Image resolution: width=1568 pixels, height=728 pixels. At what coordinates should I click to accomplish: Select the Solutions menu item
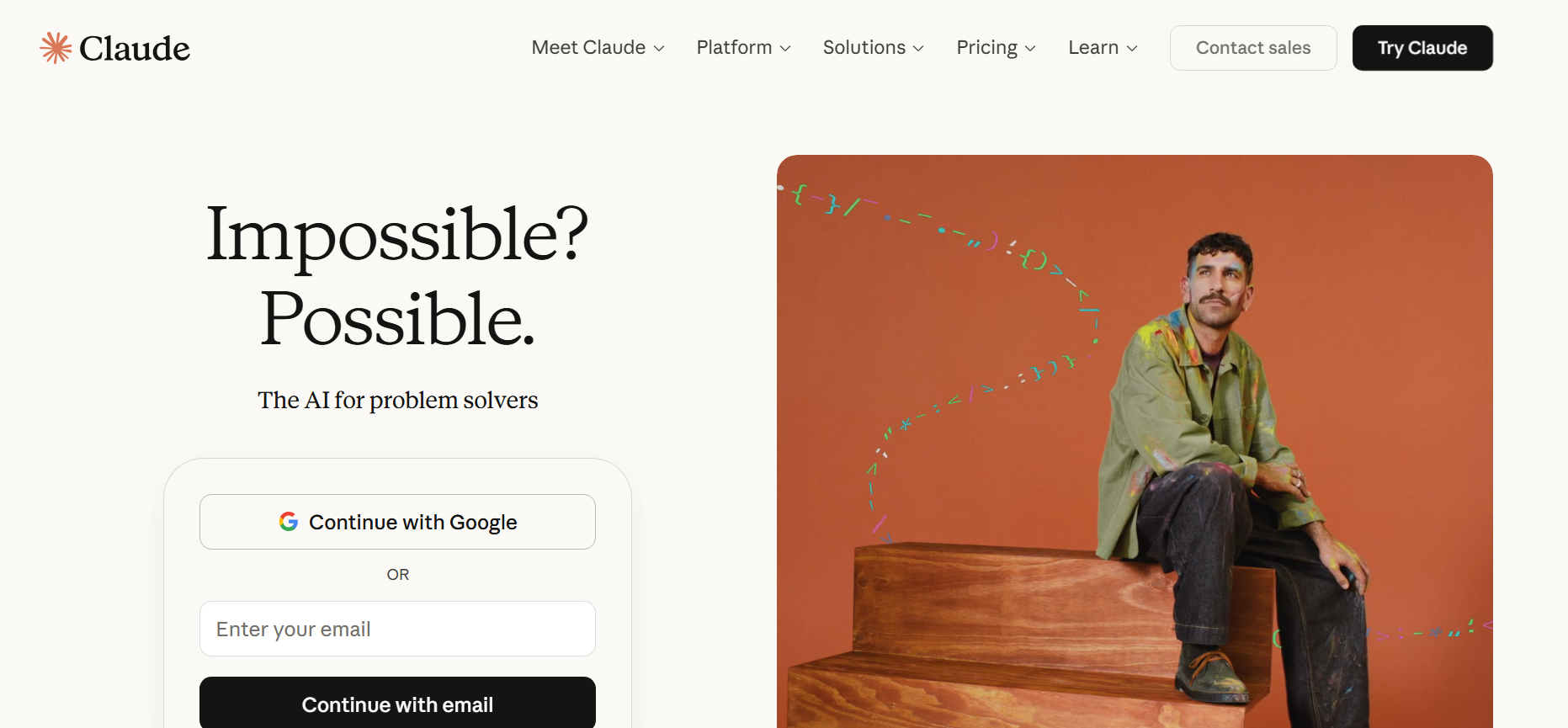[864, 48]
